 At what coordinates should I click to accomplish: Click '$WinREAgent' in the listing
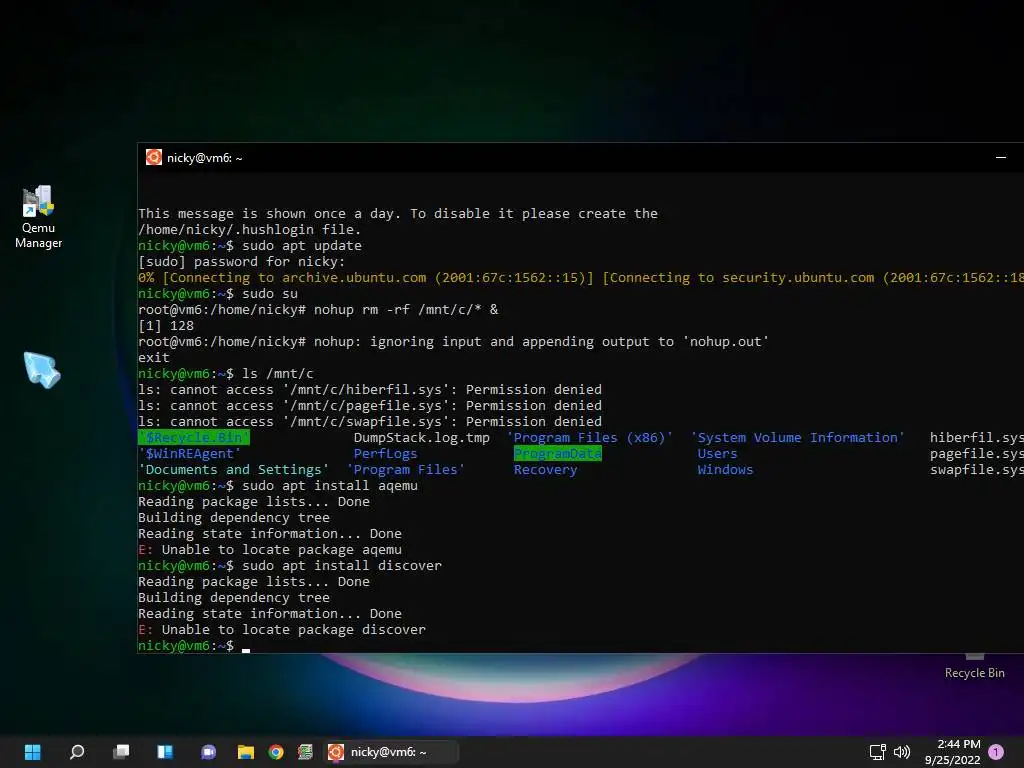(189, 453)
